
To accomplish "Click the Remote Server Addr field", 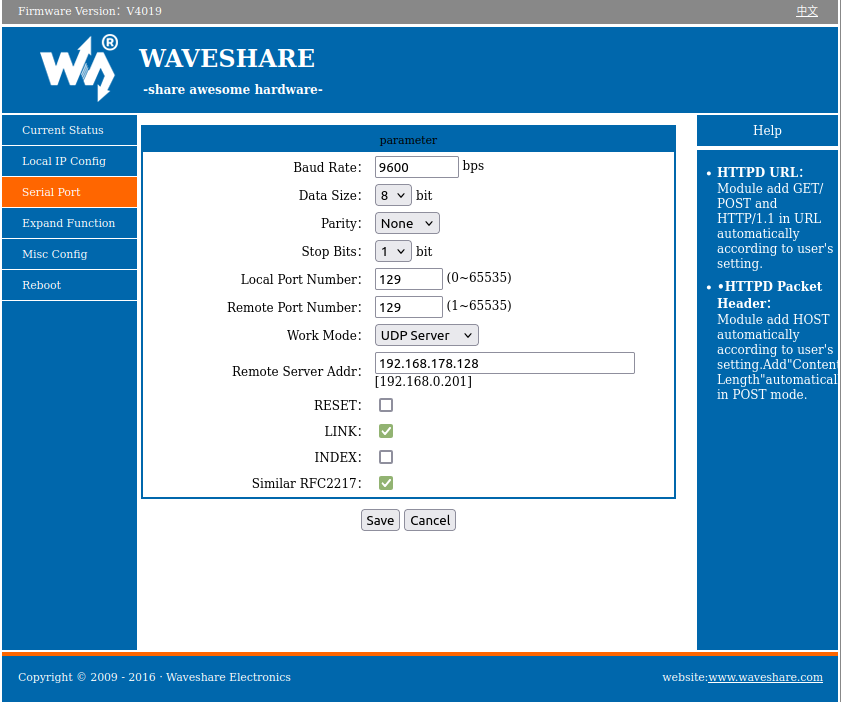I will tap(504, 363).
